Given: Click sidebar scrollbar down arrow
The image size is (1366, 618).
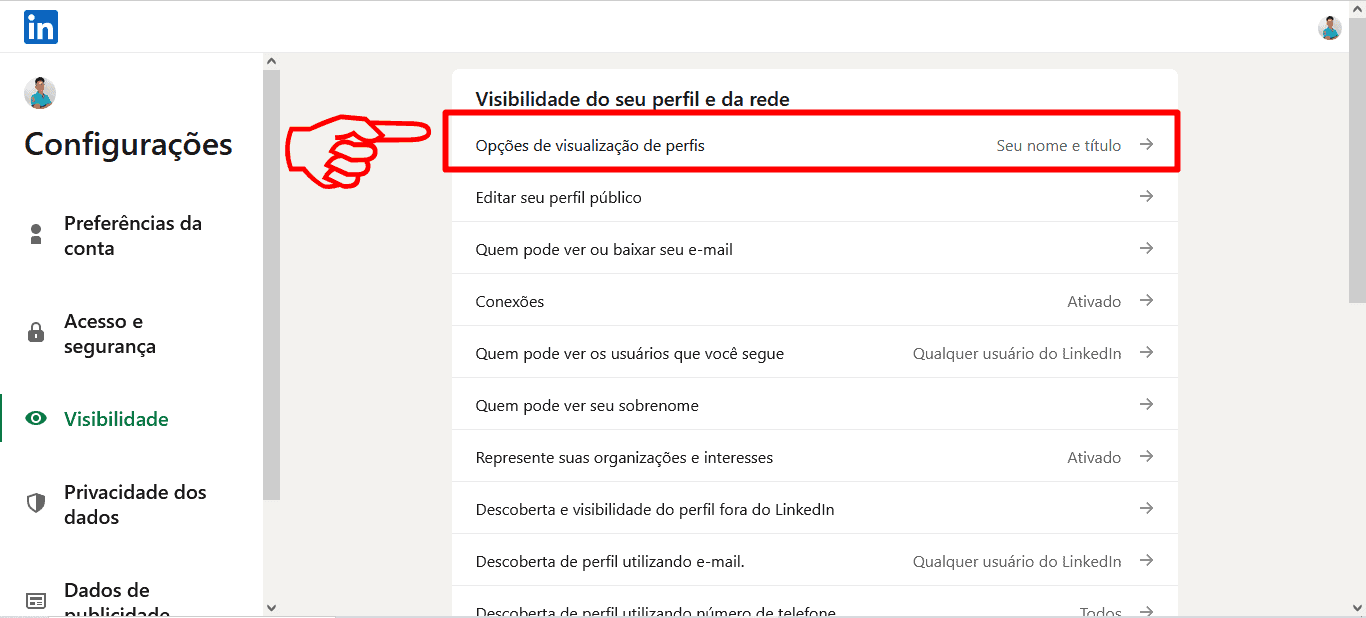Looking at the screenshot, I should point(272,607).
